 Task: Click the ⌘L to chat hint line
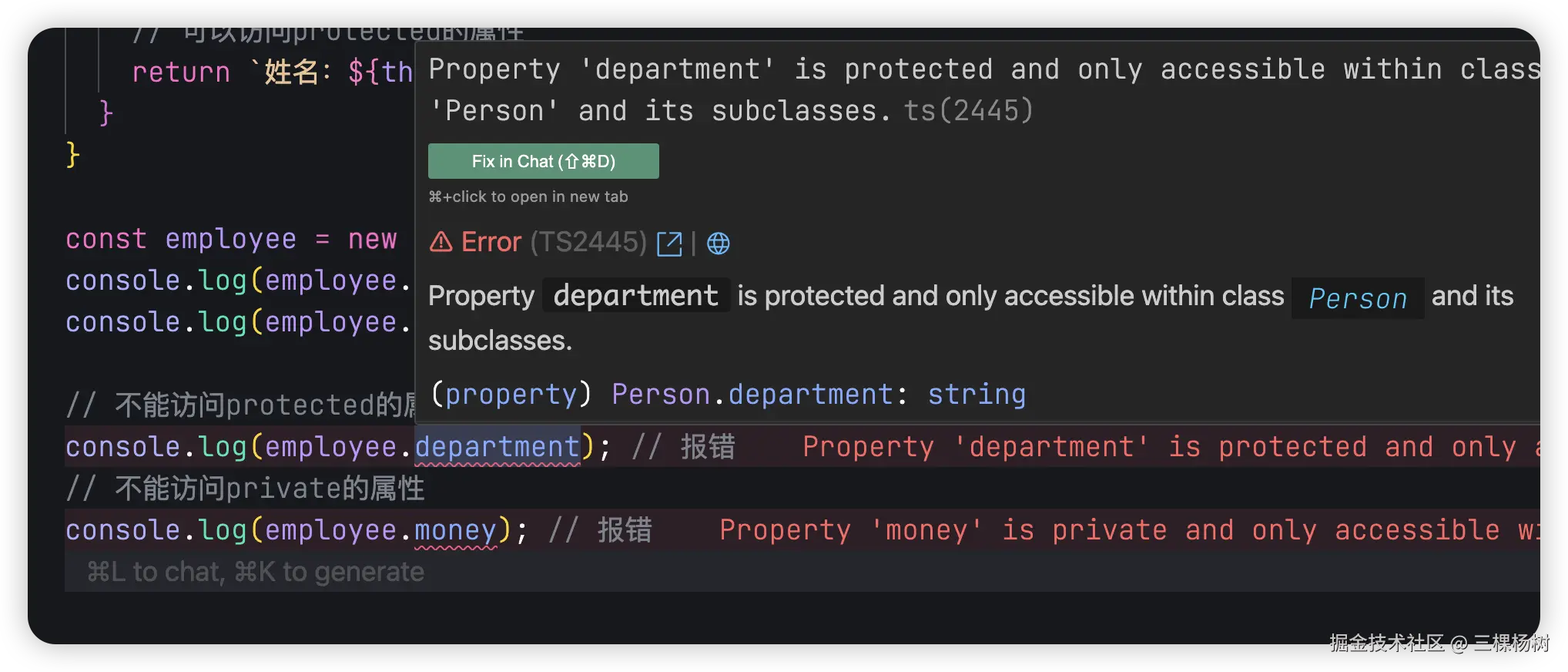(255, 572)
